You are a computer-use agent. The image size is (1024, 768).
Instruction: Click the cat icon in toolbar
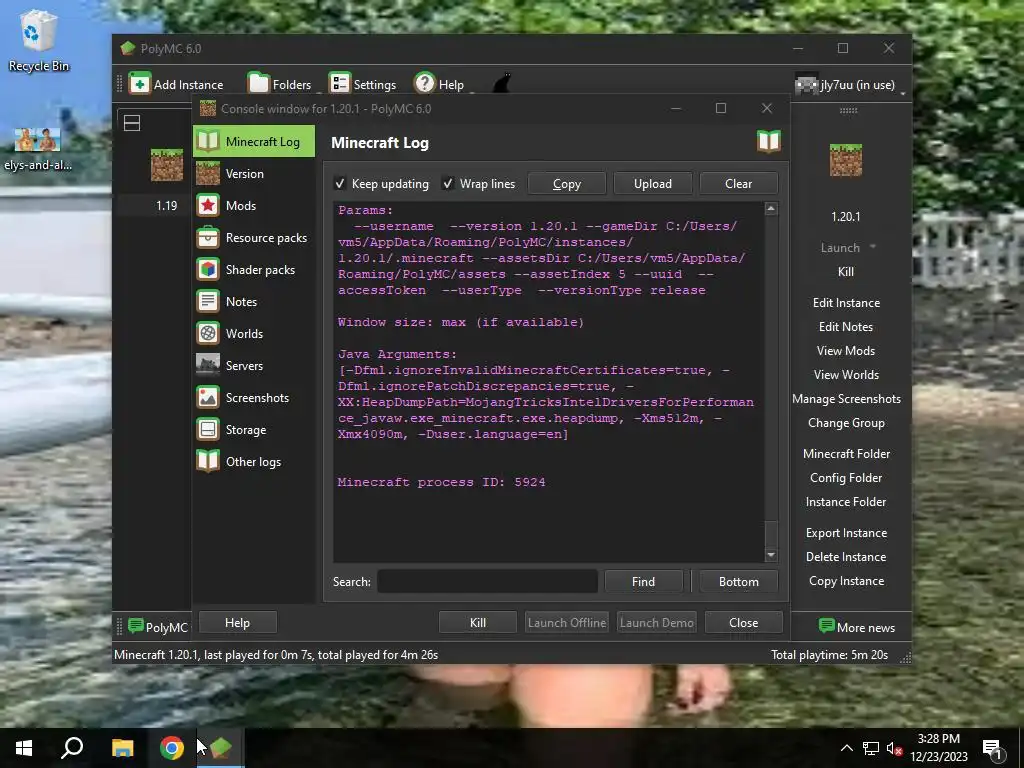pos(501,84)
